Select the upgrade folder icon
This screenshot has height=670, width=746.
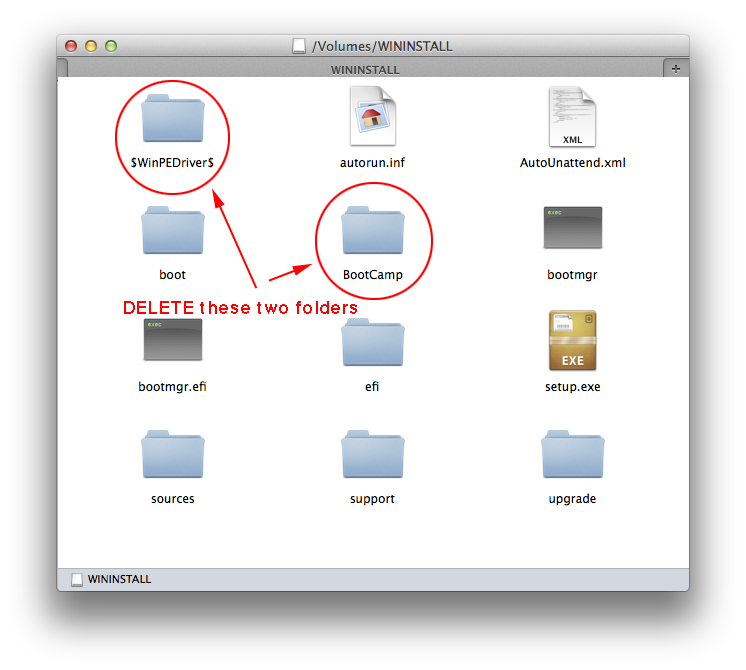(x=573, y=454)
